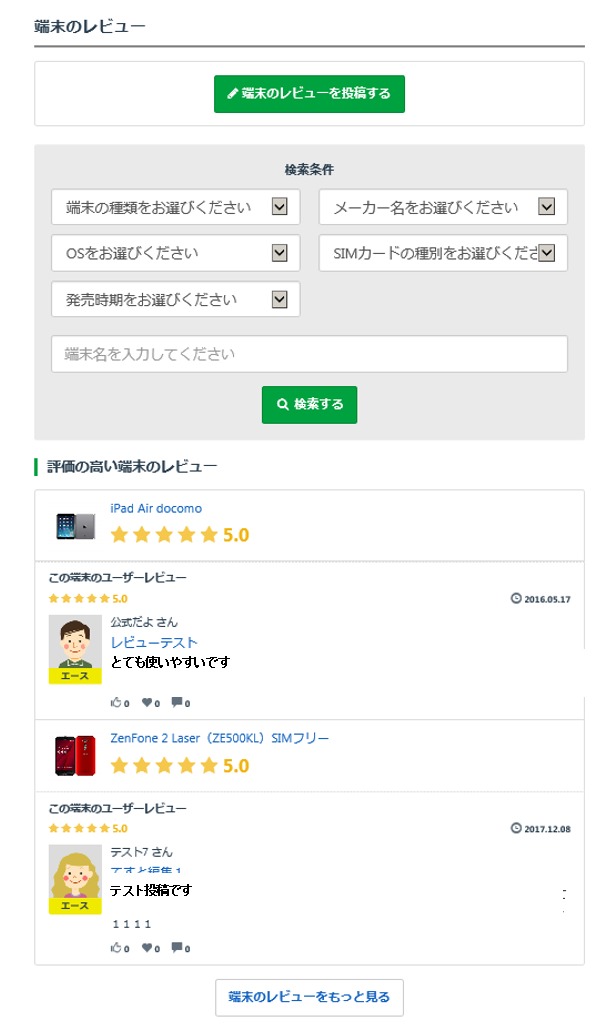The width and height of the screenshot is (611, 1035).
Task: Expand the 発売時期をお選びください dropdown
Action: pos(175,299)
